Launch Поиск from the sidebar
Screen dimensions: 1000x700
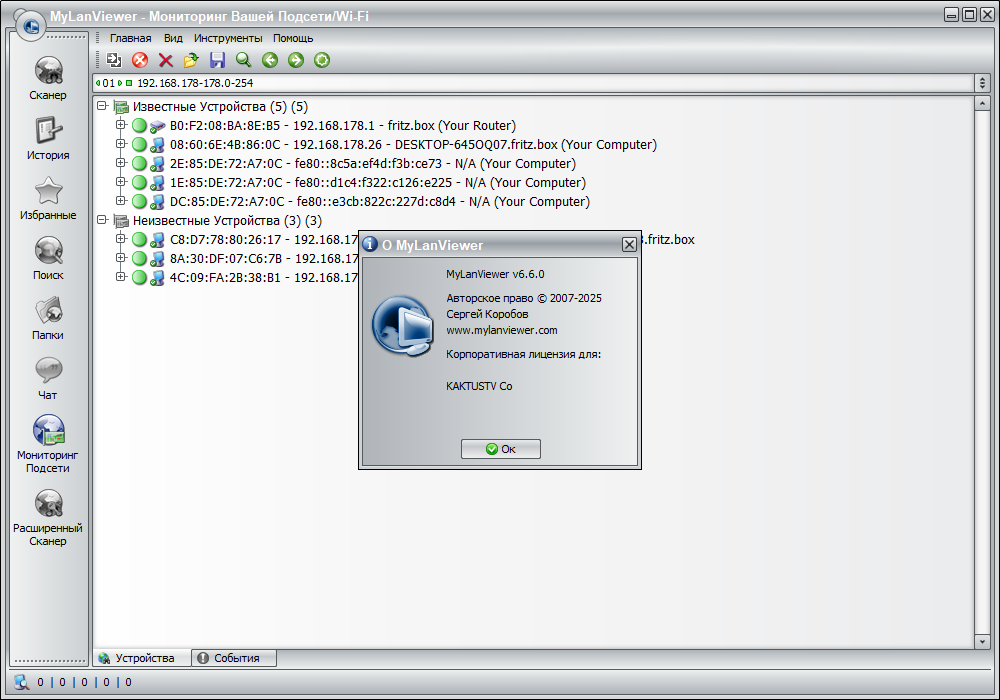[48, 253]
